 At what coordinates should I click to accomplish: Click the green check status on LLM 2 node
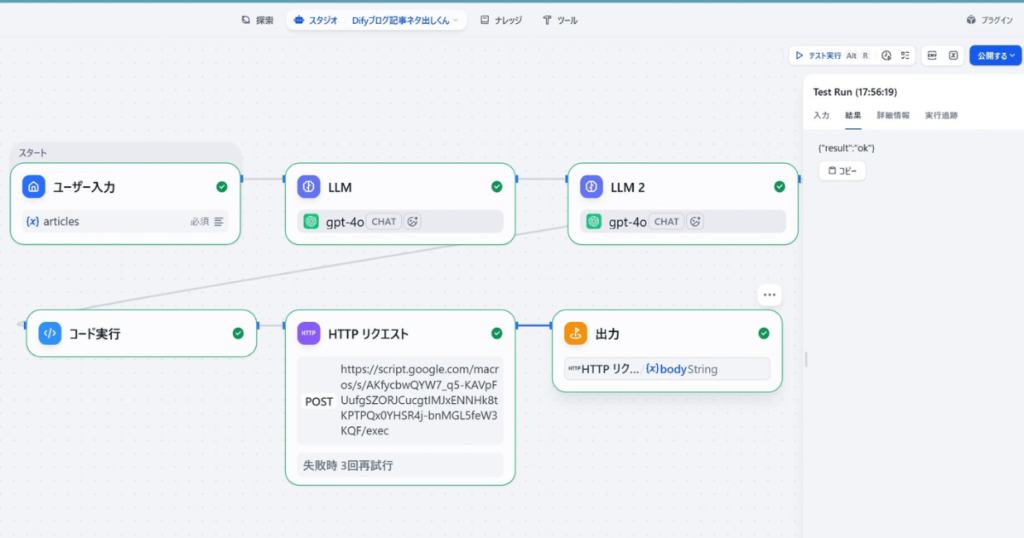pos(780,187)
